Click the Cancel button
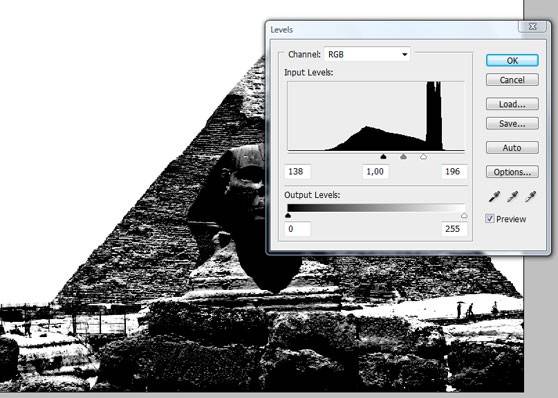 point(512,80)
